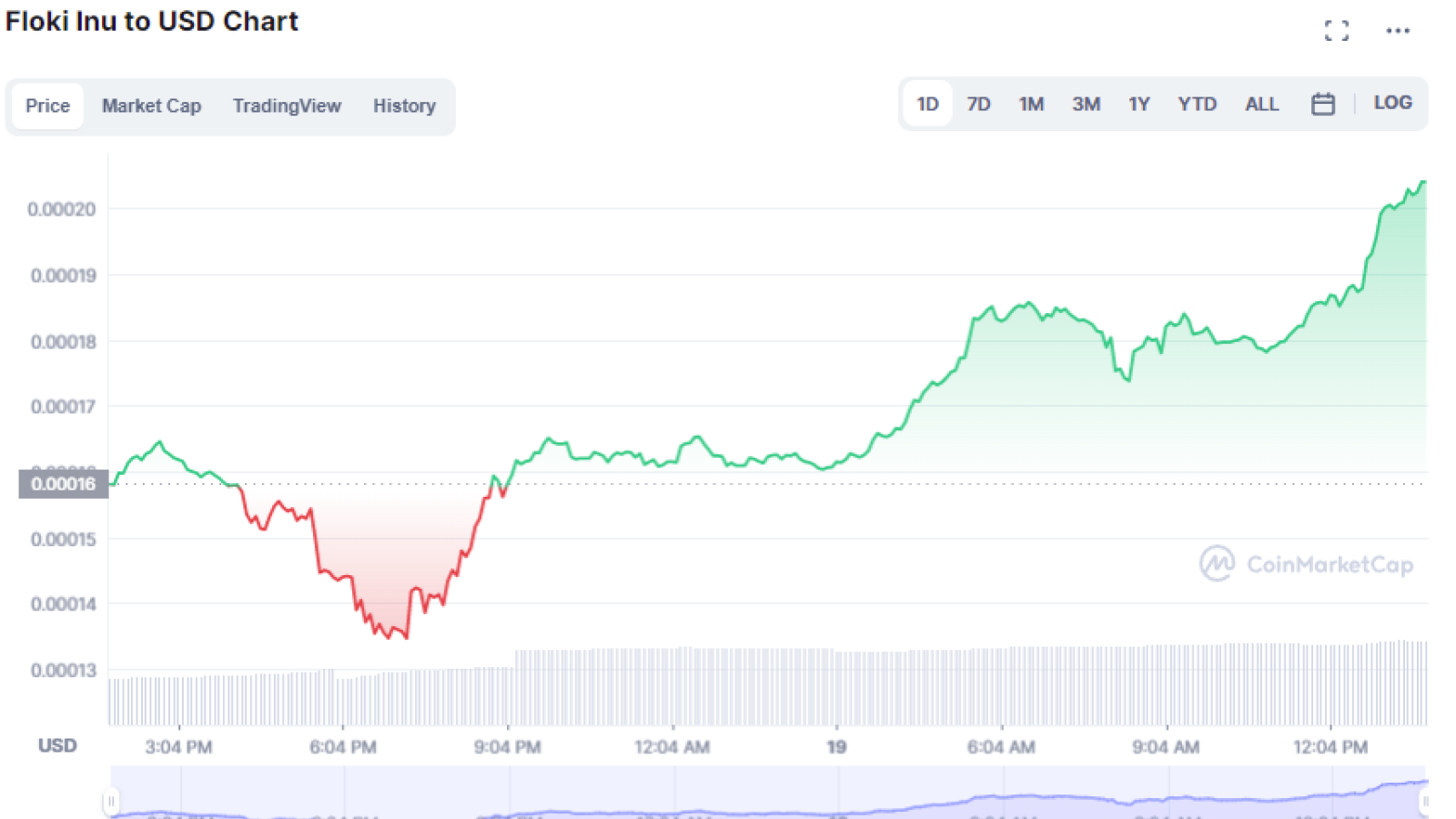
Task: Click the 0.00016 current price label
Action: click(x=63, y=483)
